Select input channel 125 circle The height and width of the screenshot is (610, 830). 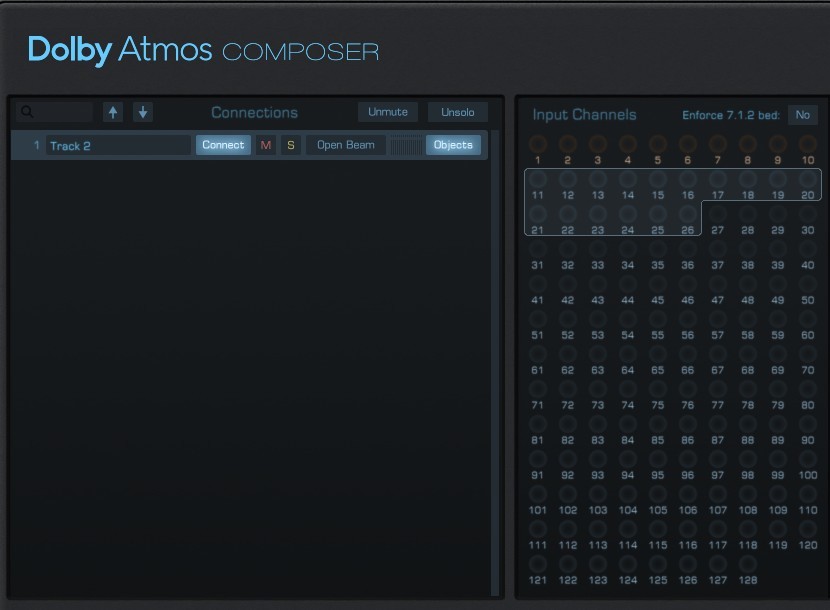tap(657, 563)
